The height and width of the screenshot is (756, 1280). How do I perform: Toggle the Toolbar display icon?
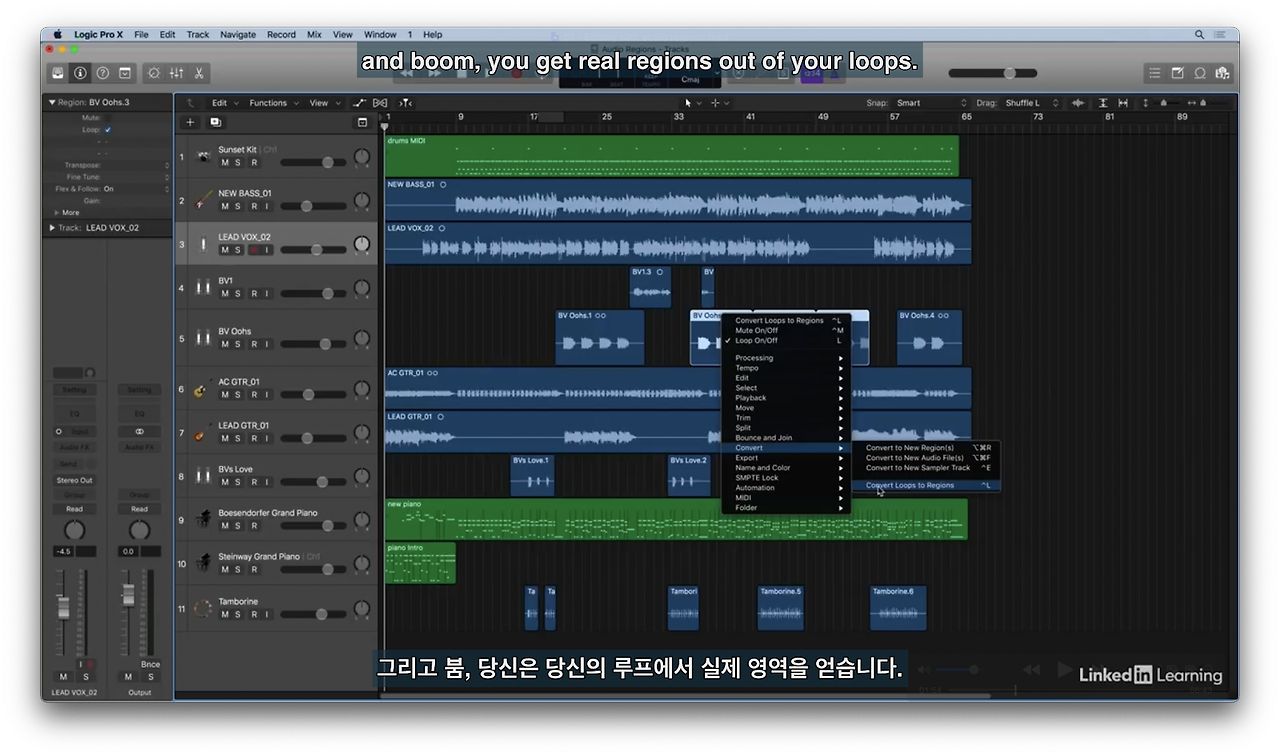[125, 73]
